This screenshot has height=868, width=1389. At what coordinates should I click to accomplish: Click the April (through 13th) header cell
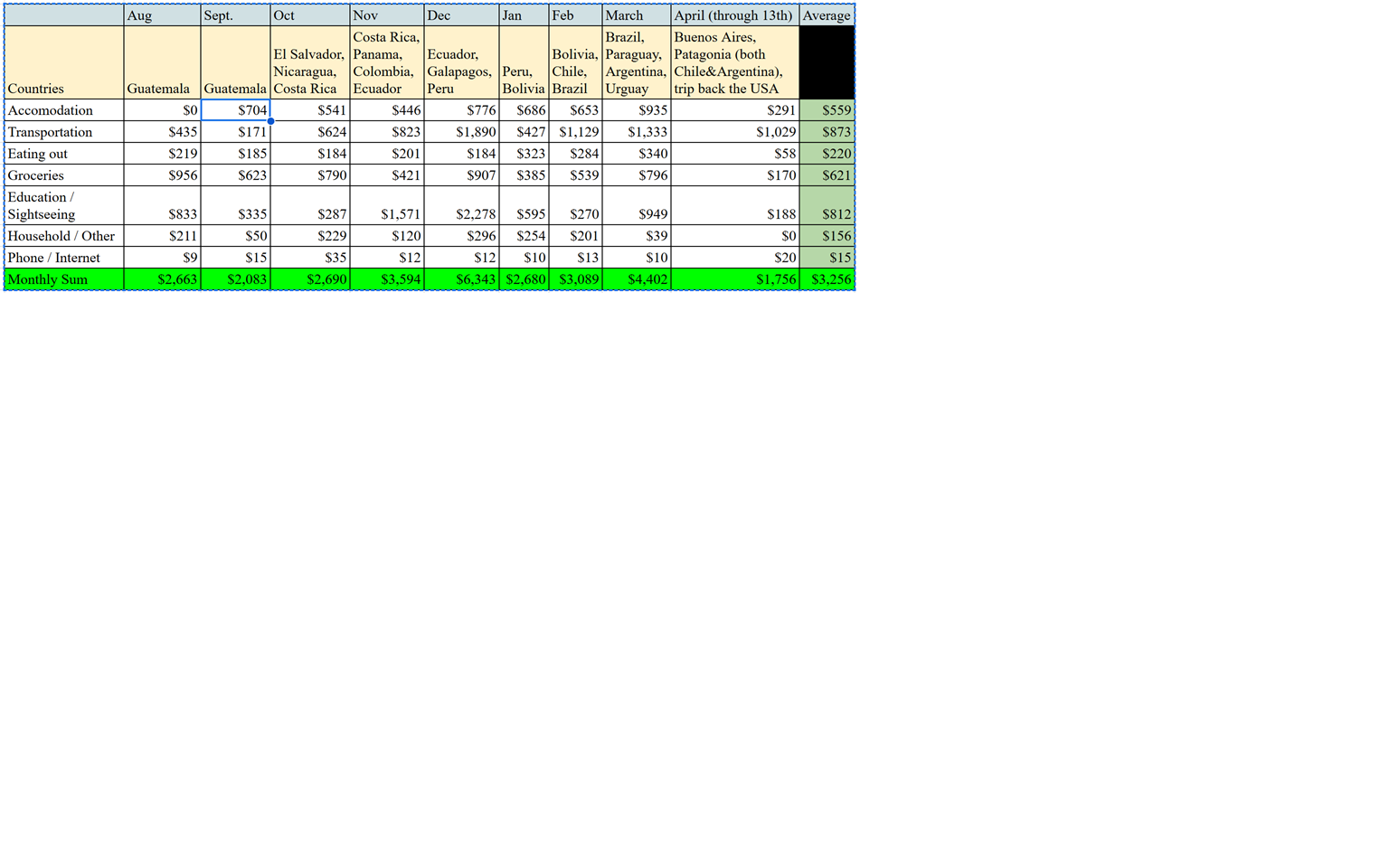coord(734,15)
